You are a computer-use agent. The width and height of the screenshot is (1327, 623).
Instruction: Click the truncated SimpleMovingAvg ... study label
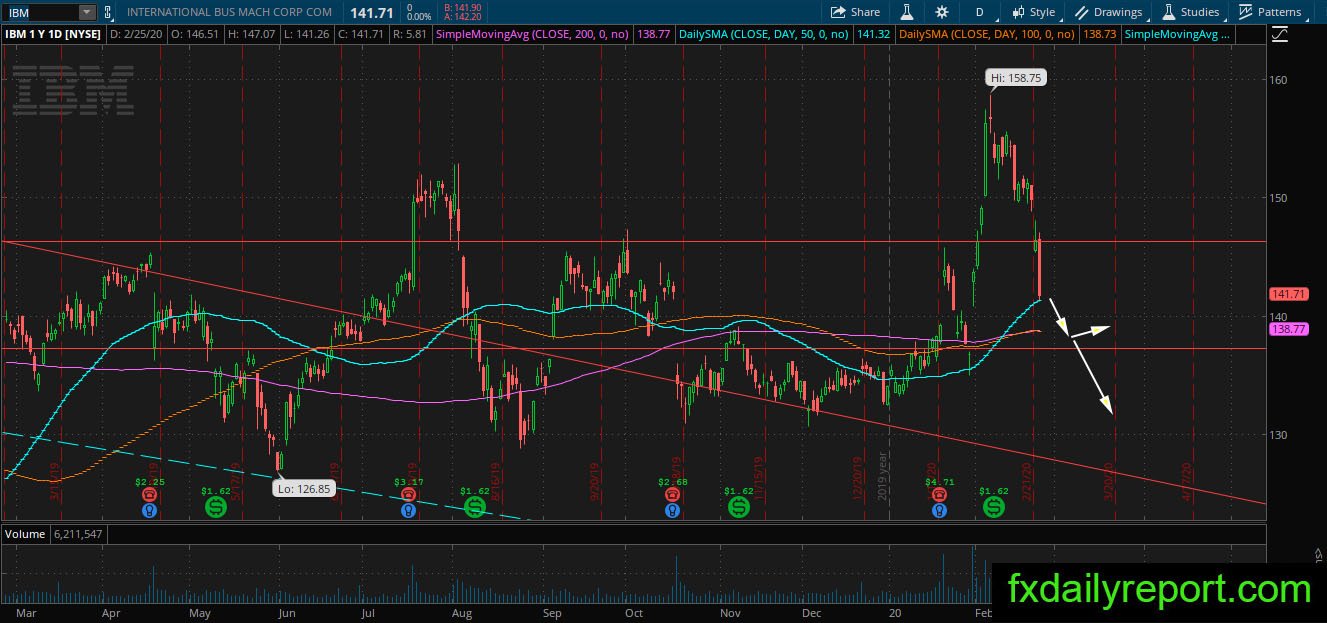(1177, 34)
